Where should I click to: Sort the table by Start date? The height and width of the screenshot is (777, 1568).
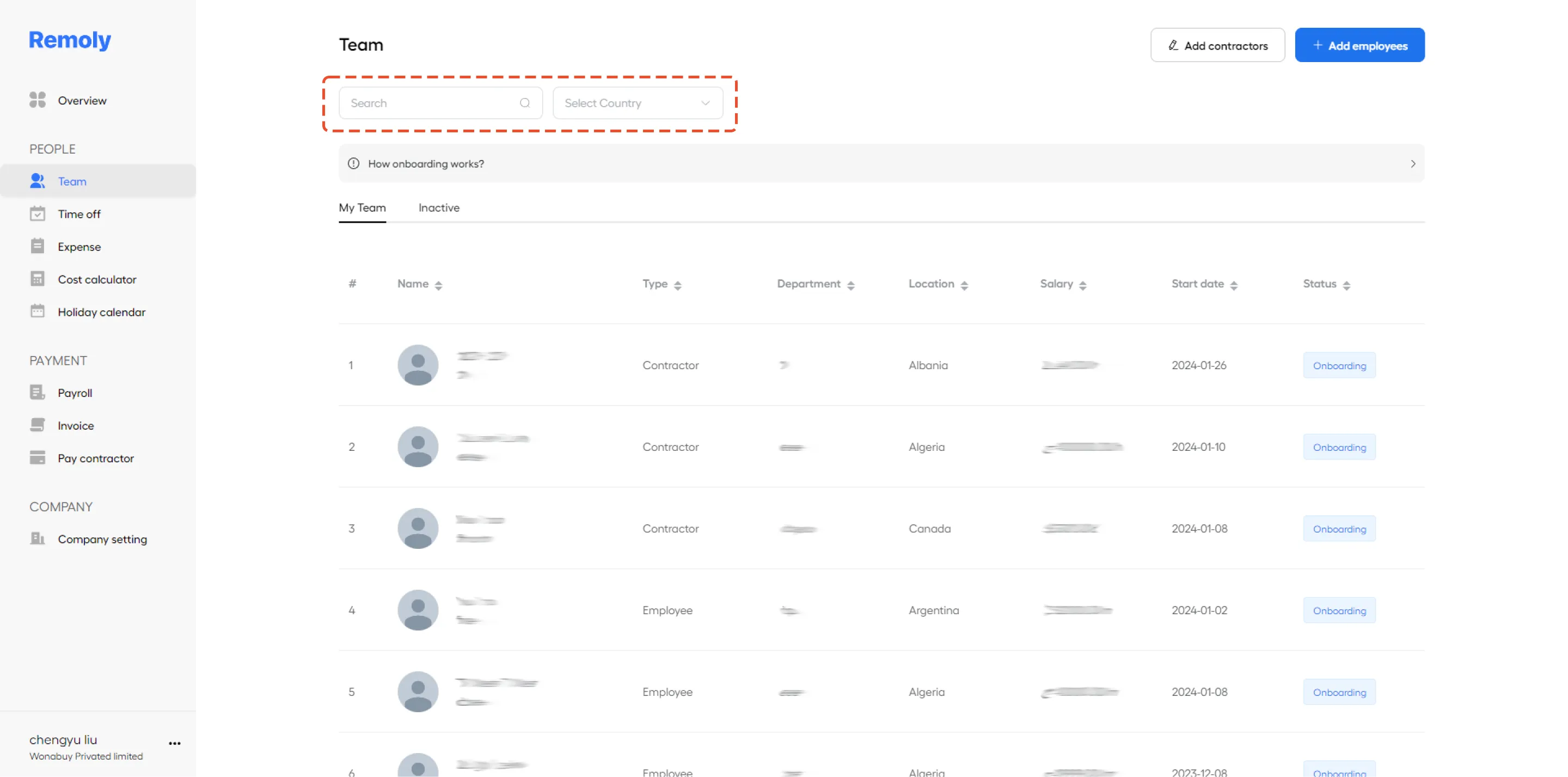coord(1234,285)
